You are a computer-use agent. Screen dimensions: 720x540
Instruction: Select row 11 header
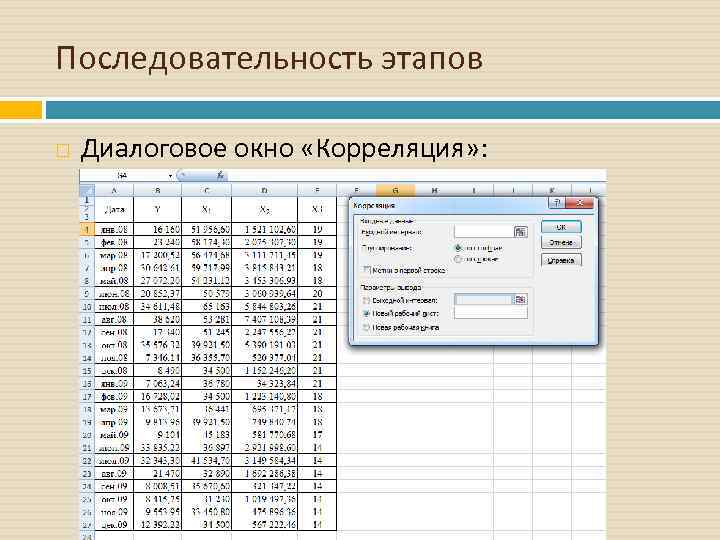(x=87, y=319)
